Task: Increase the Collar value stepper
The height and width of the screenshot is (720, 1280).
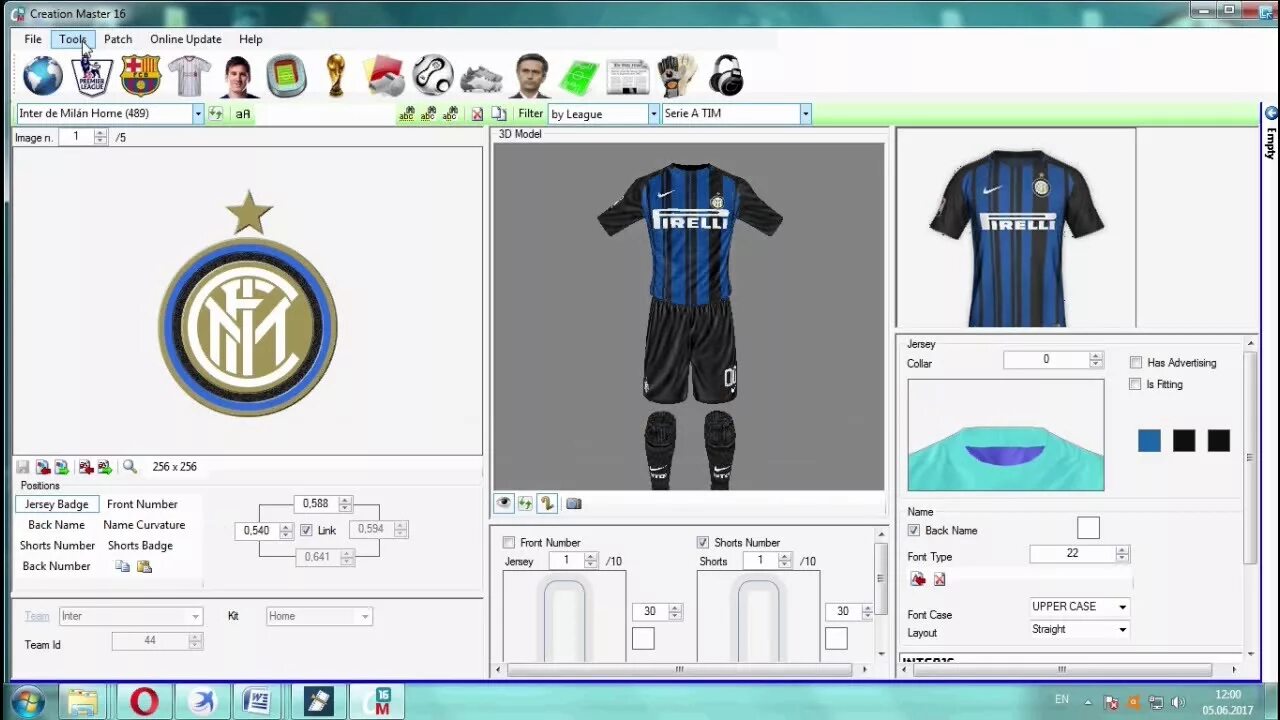Action: 1096,356
